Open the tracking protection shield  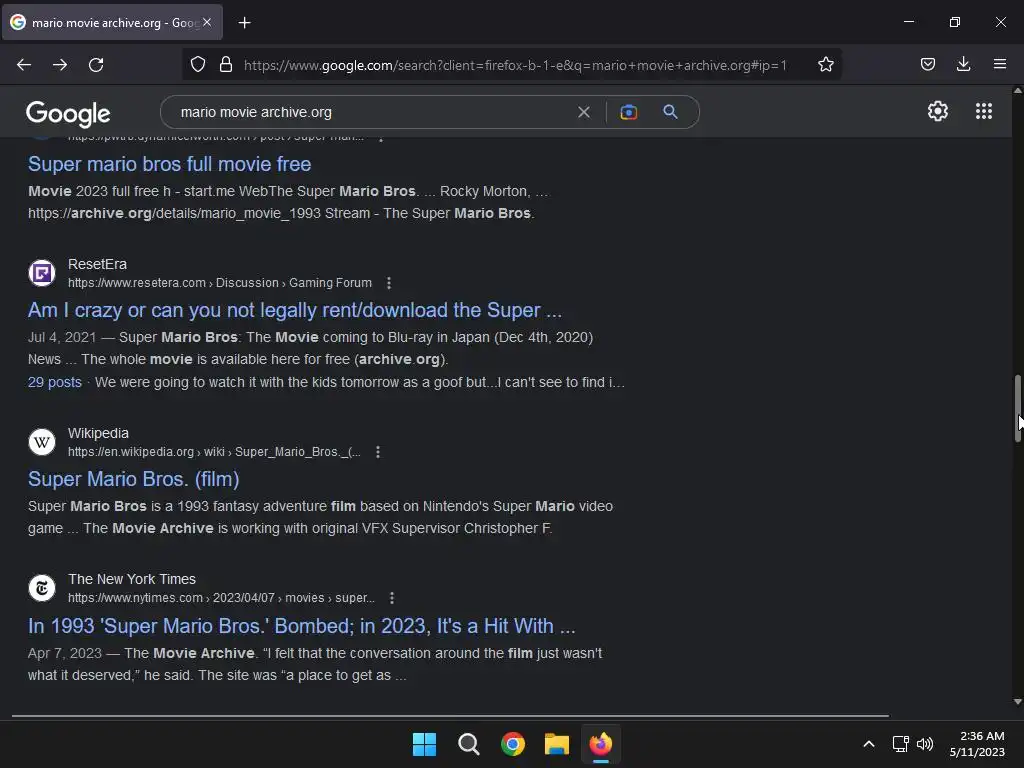[198, 64]
